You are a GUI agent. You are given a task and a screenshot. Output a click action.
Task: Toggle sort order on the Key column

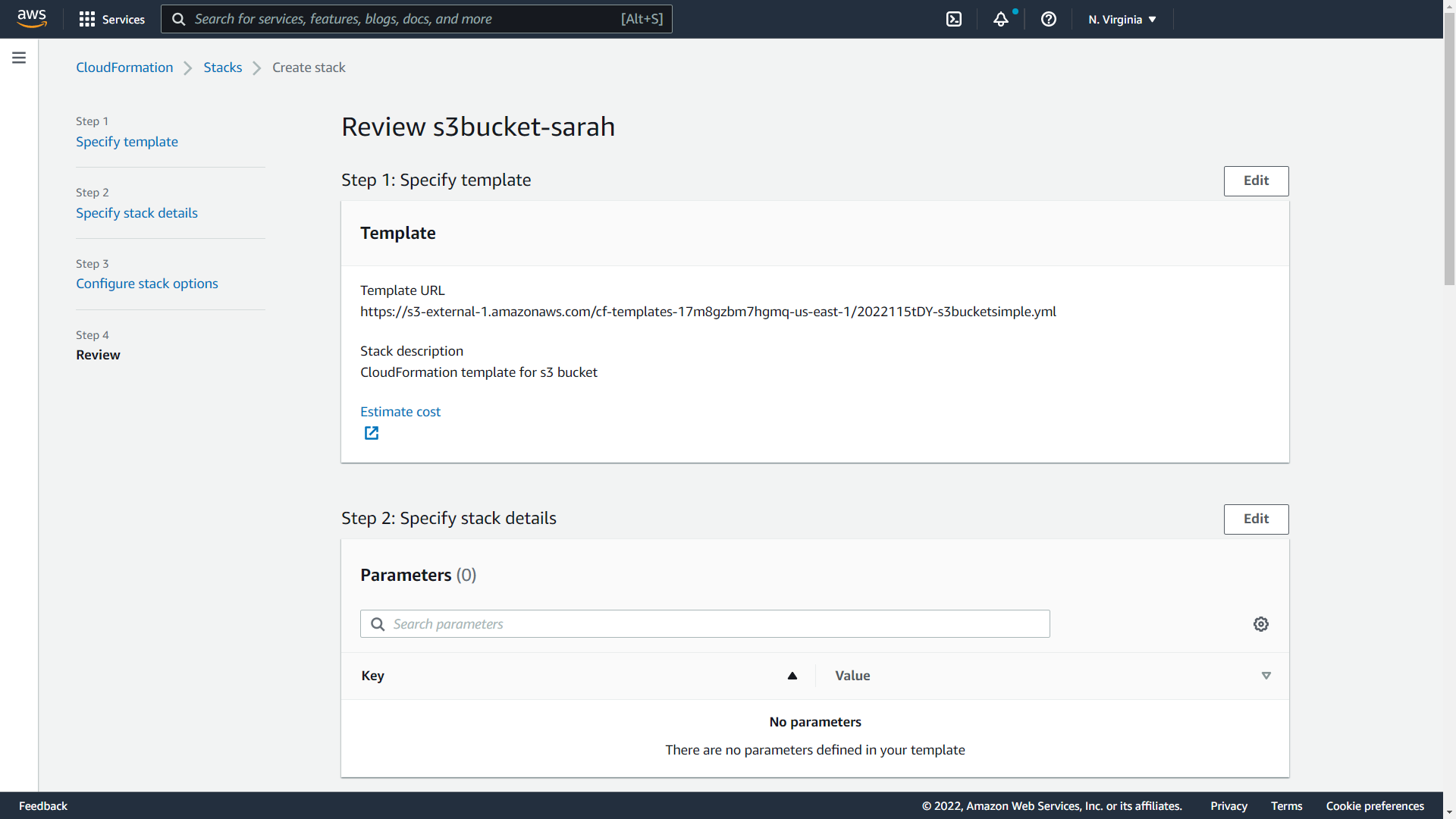point(792,676)
